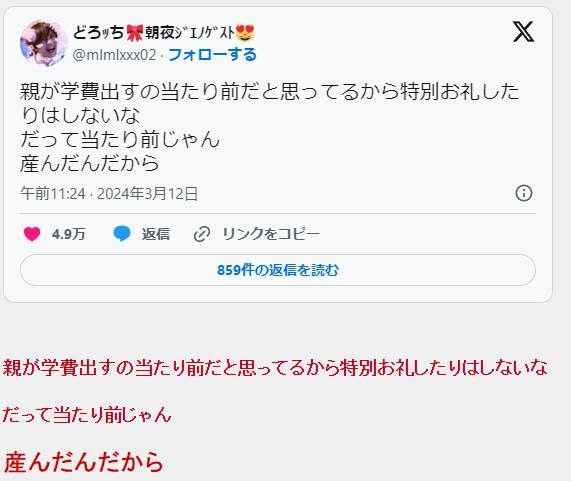Click the display name どろっち
Viewport: 571px width, 481px height.
[99, 33]
